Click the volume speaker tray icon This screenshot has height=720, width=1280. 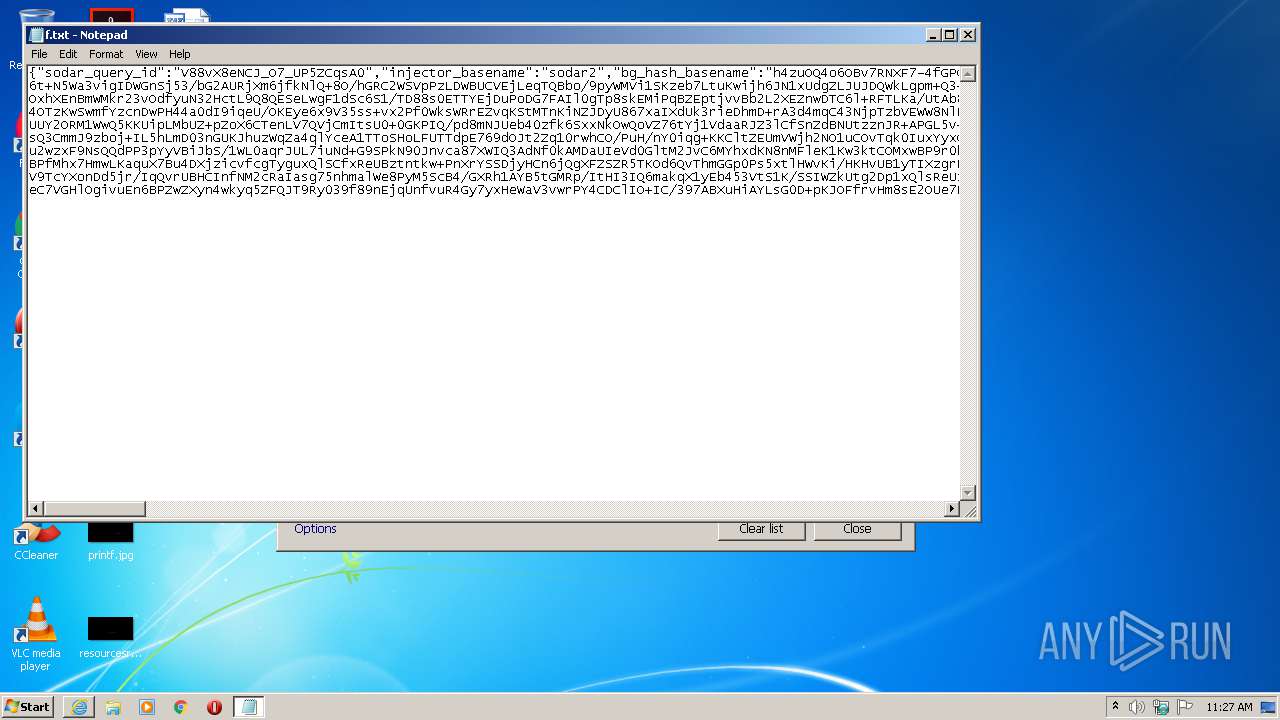pyautogui.click(x=1137, y=707)
